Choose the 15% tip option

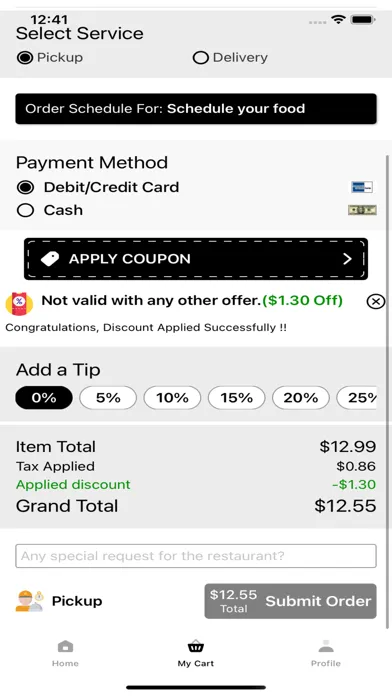[x=237, y=398]
